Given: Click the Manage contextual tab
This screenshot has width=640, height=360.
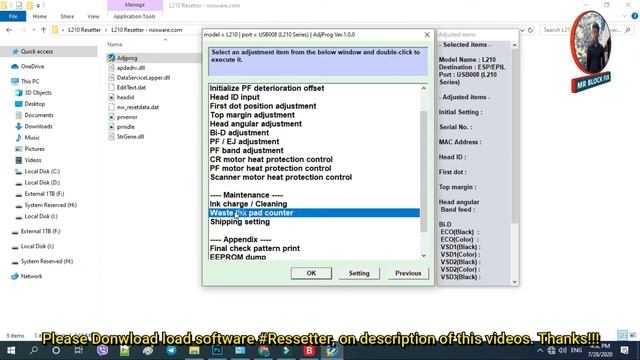Looking at the screenshot, I should pos(135,5).
